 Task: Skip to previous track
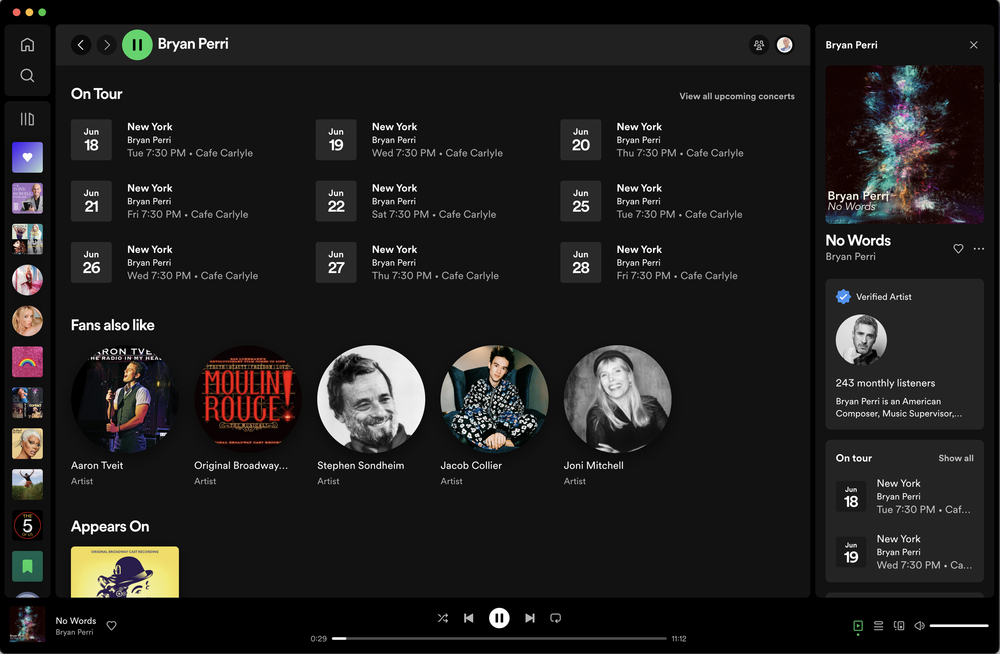click(x=469, y=618)
